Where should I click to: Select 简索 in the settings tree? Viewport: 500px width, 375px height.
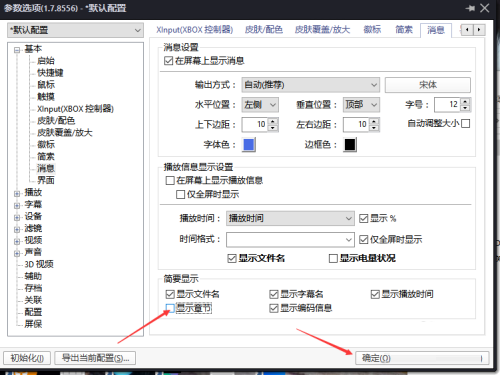(x=46, y=156)
